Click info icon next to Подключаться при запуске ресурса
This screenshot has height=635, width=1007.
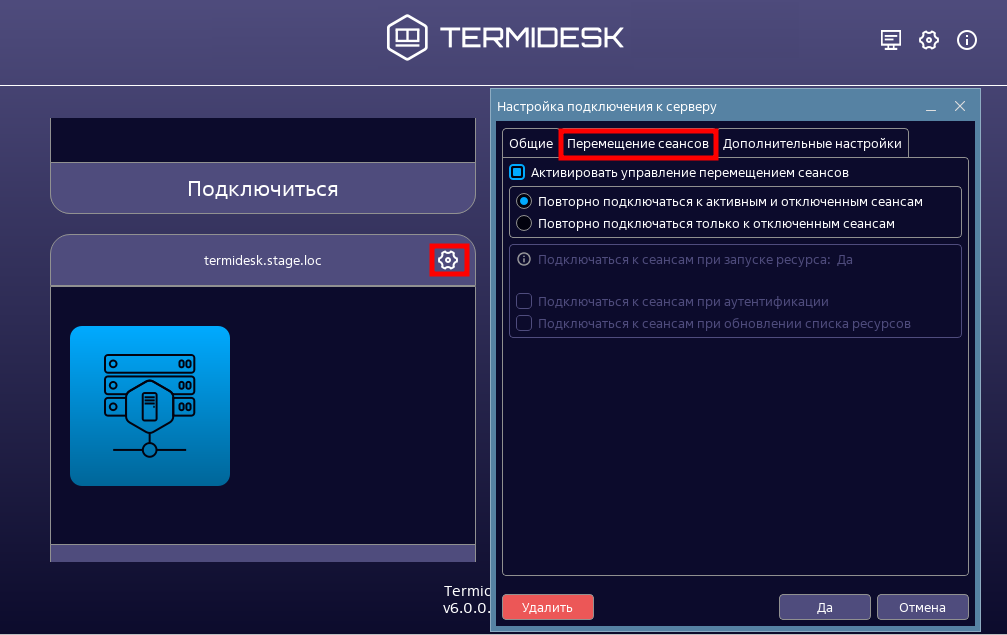(x=524, y=259)
